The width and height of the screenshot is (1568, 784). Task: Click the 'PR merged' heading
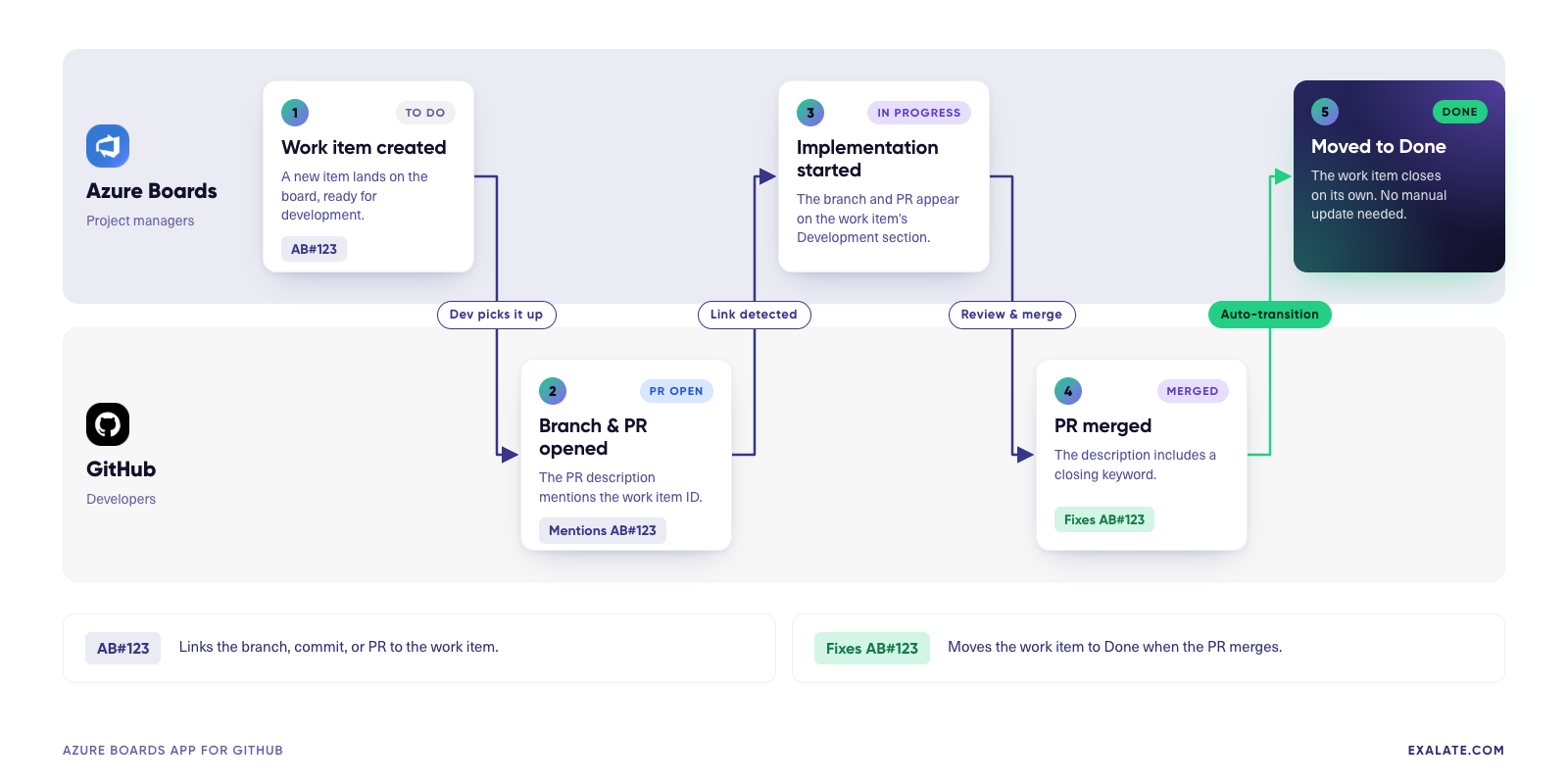(1102, 425)
